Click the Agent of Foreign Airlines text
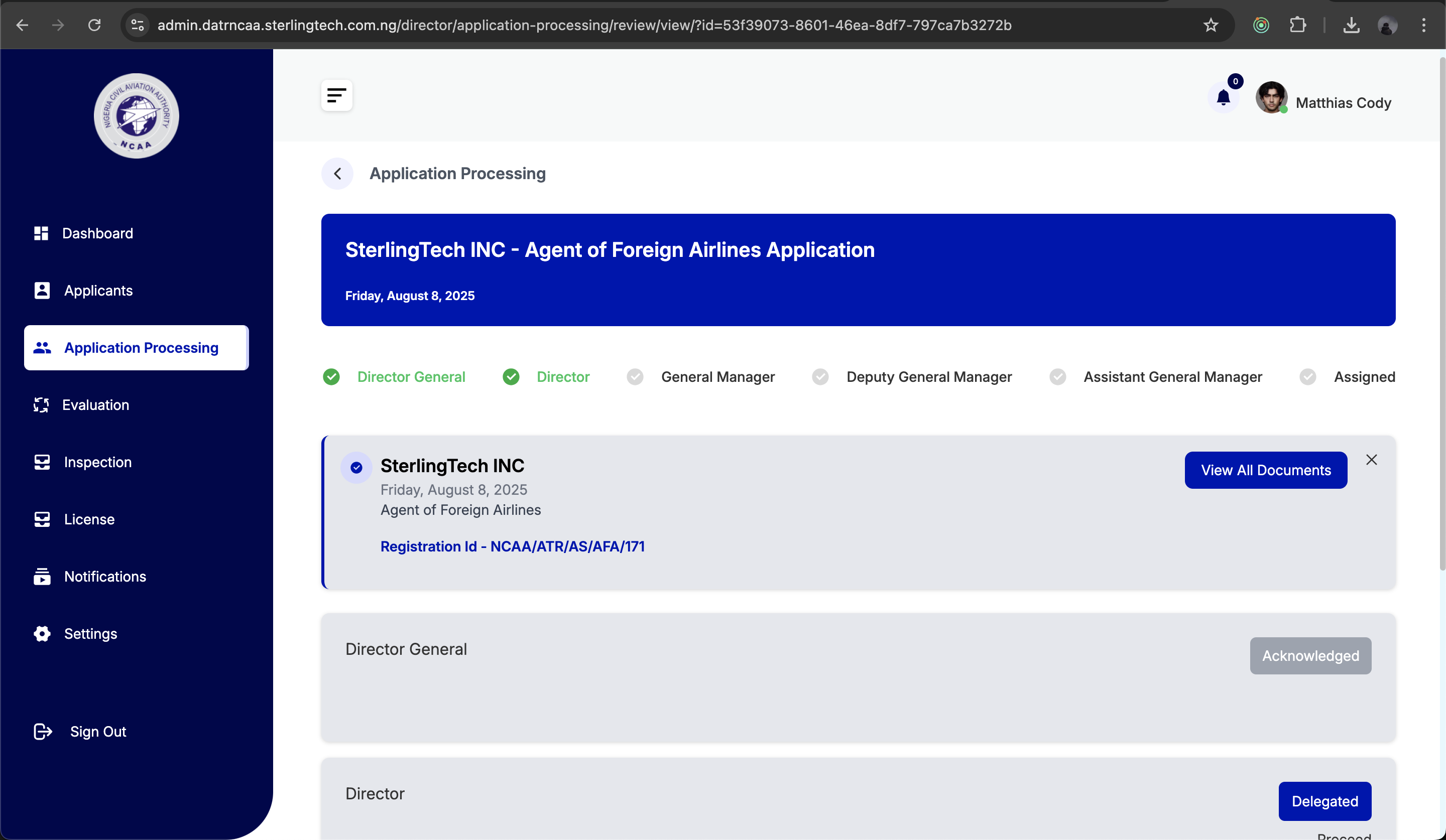This screenshot has height=840, width=1446. coord(460,510)
